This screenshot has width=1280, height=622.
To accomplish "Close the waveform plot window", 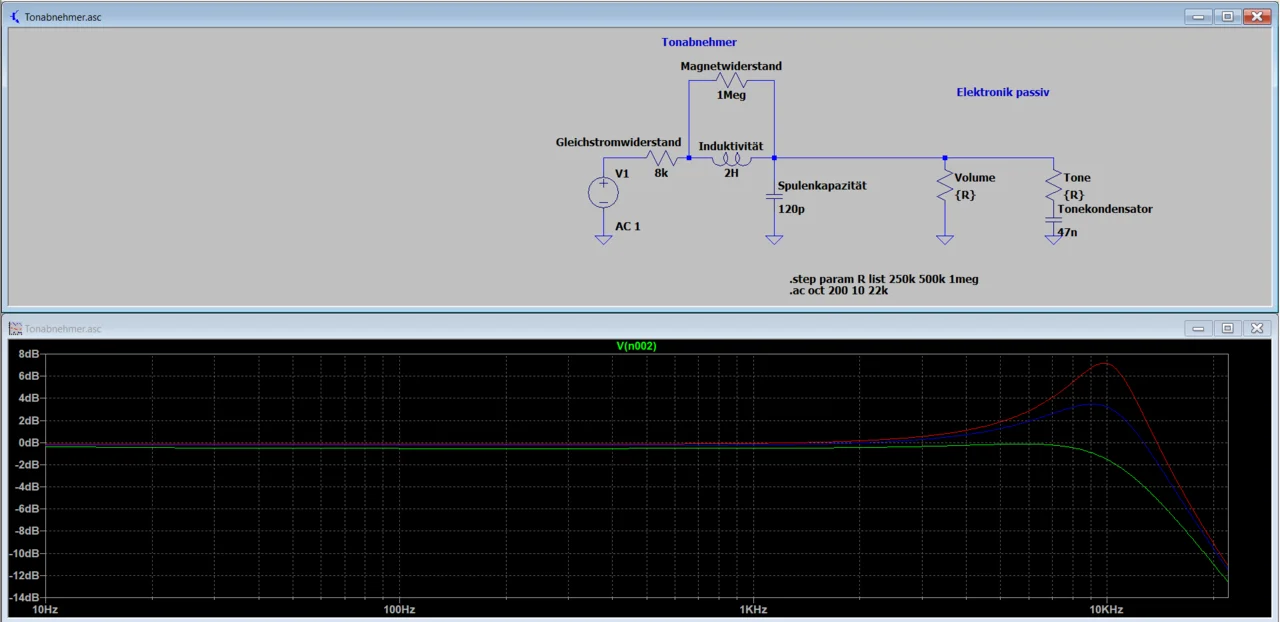I will (x=1257, y=328).
